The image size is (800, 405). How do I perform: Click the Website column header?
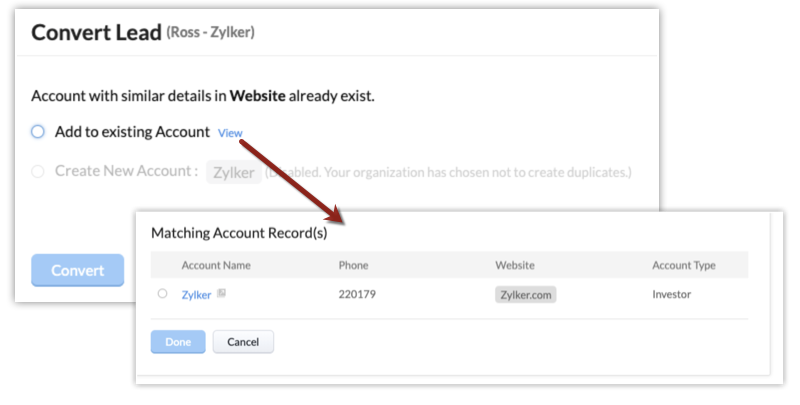tap(516, 266)
